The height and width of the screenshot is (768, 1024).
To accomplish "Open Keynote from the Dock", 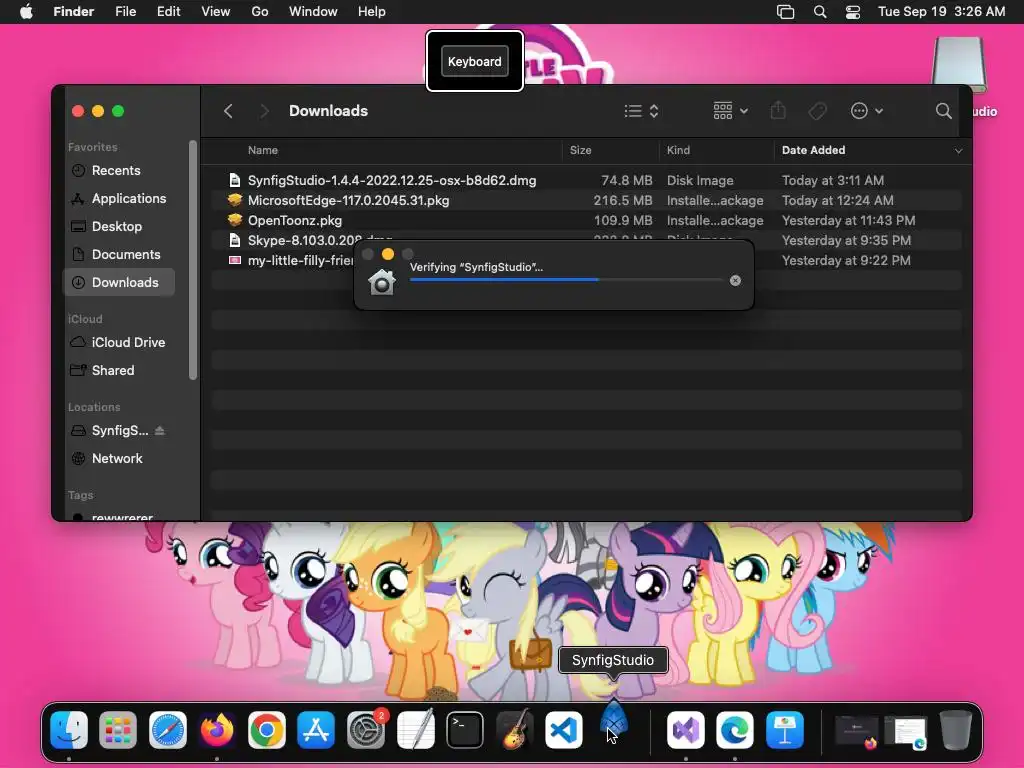I will [784, 729].
